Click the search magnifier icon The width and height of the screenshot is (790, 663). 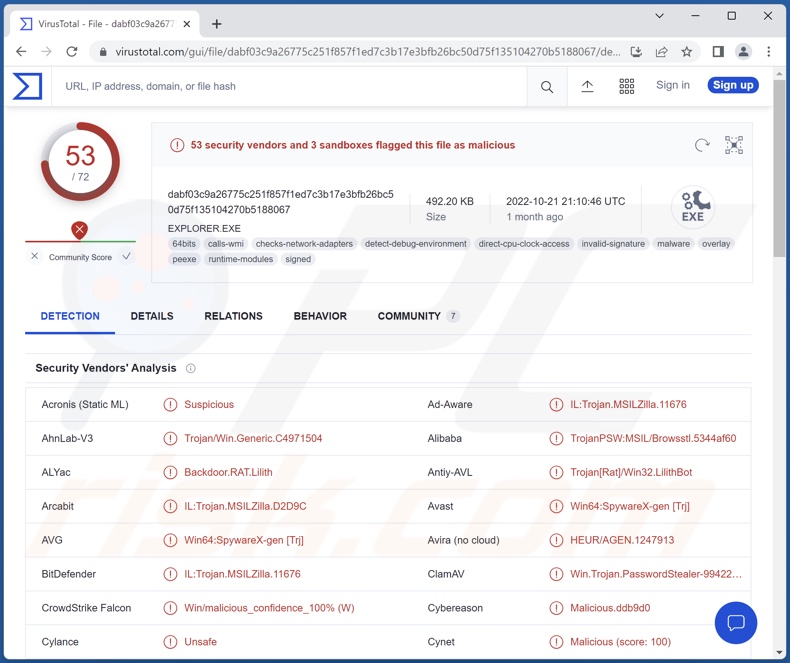point(547,87)
